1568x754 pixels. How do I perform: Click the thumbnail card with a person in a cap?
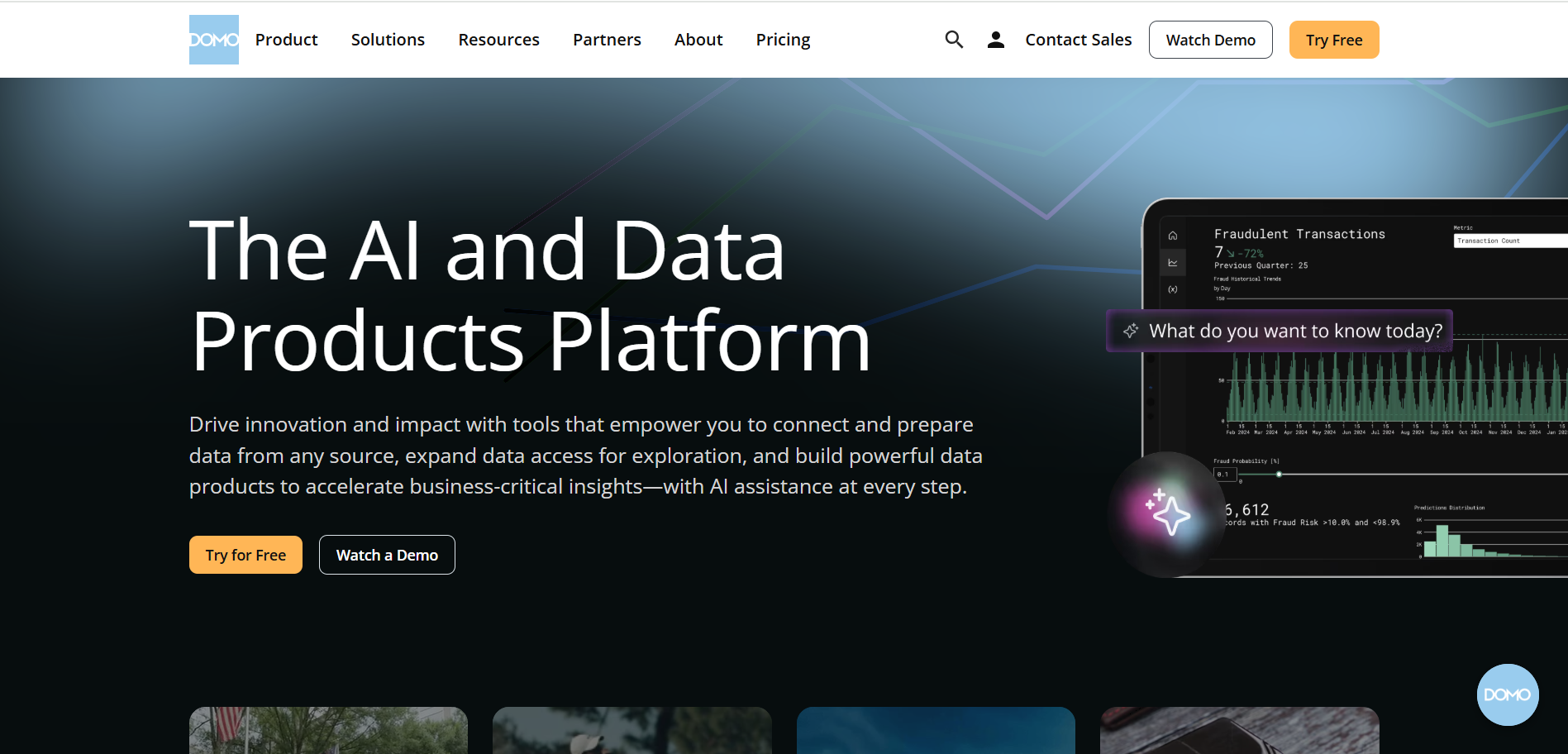[x=631, y=730]
